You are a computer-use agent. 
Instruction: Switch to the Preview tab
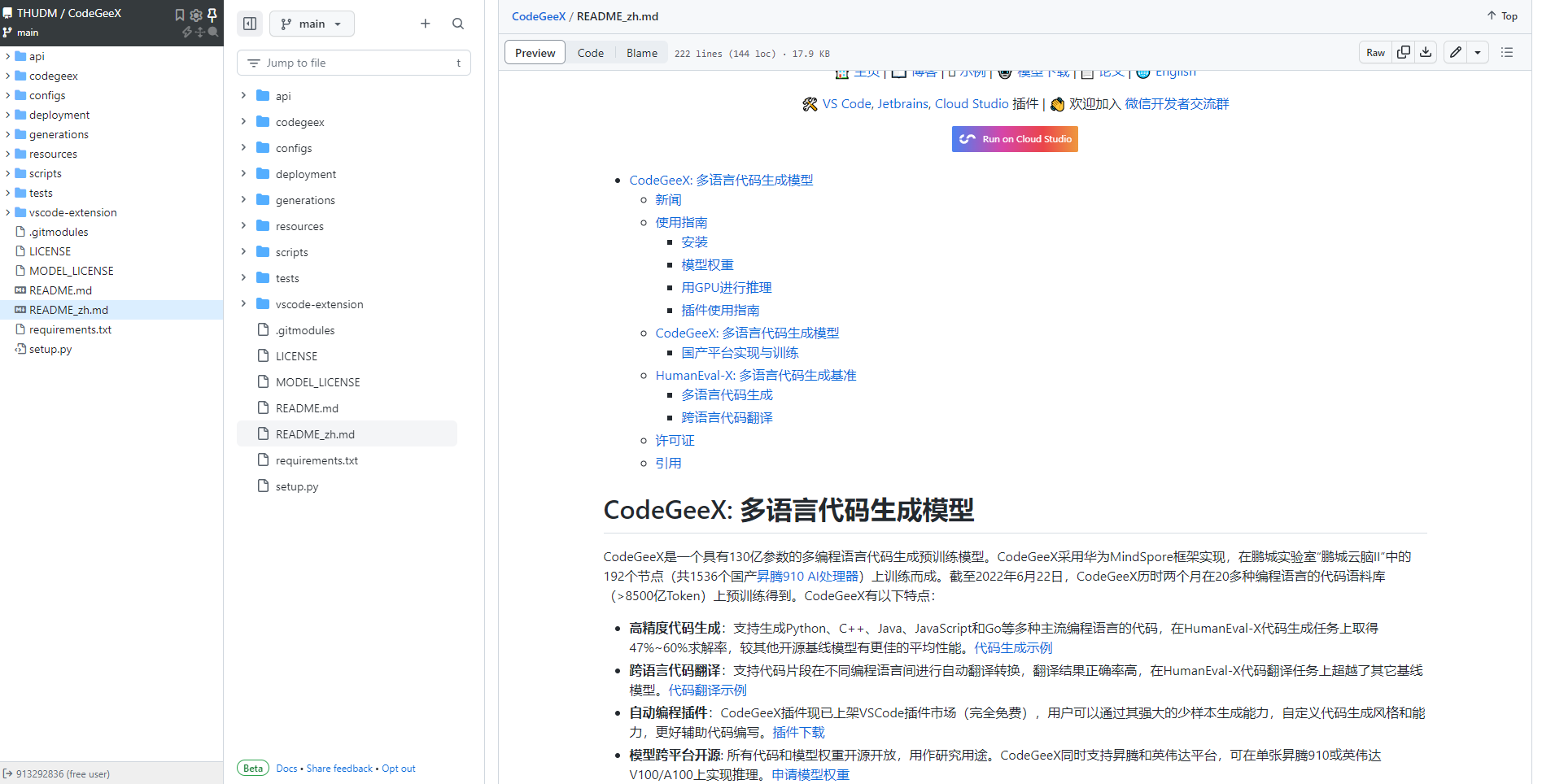coord(535,53)
